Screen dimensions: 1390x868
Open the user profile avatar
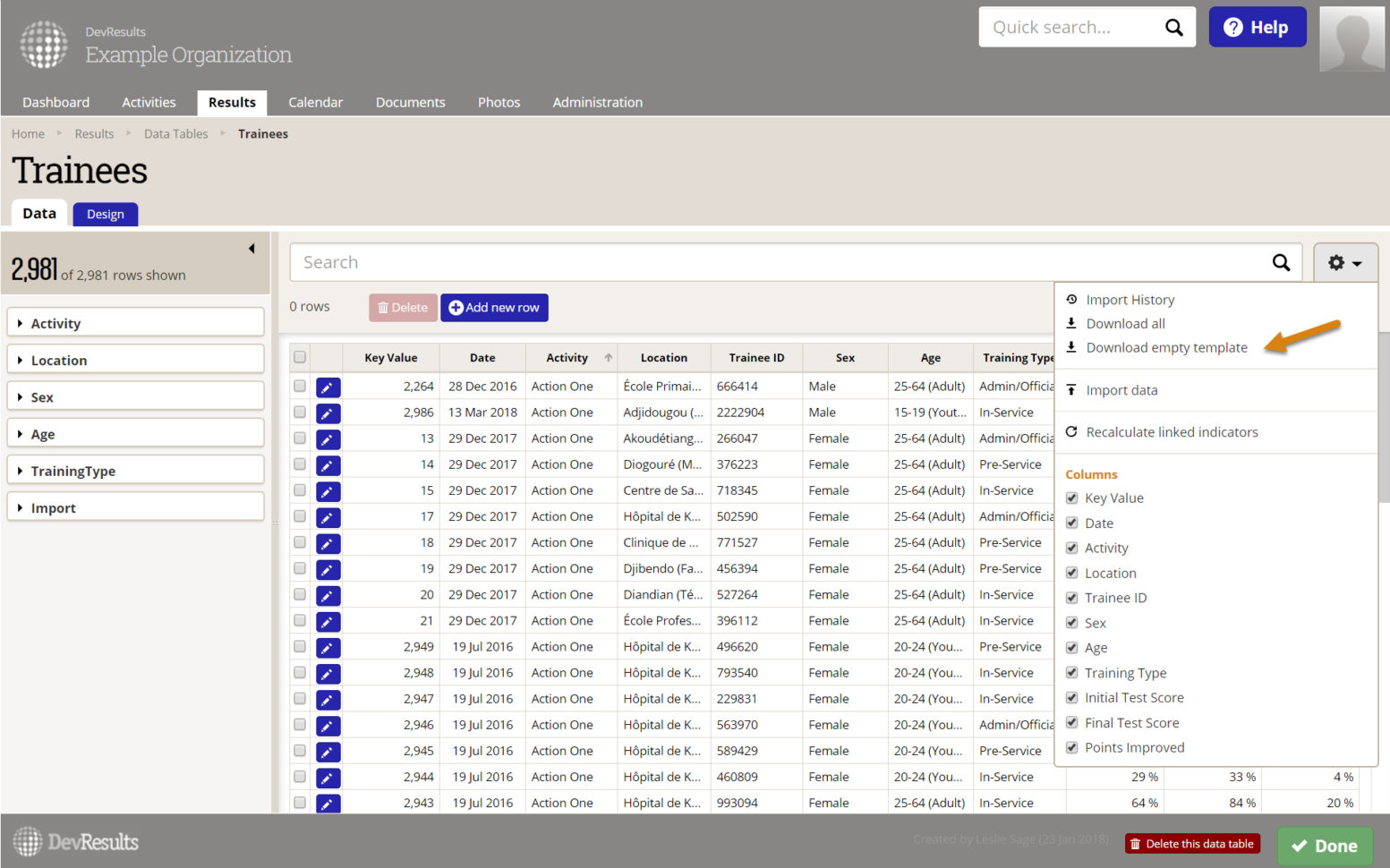[1352, 39]
